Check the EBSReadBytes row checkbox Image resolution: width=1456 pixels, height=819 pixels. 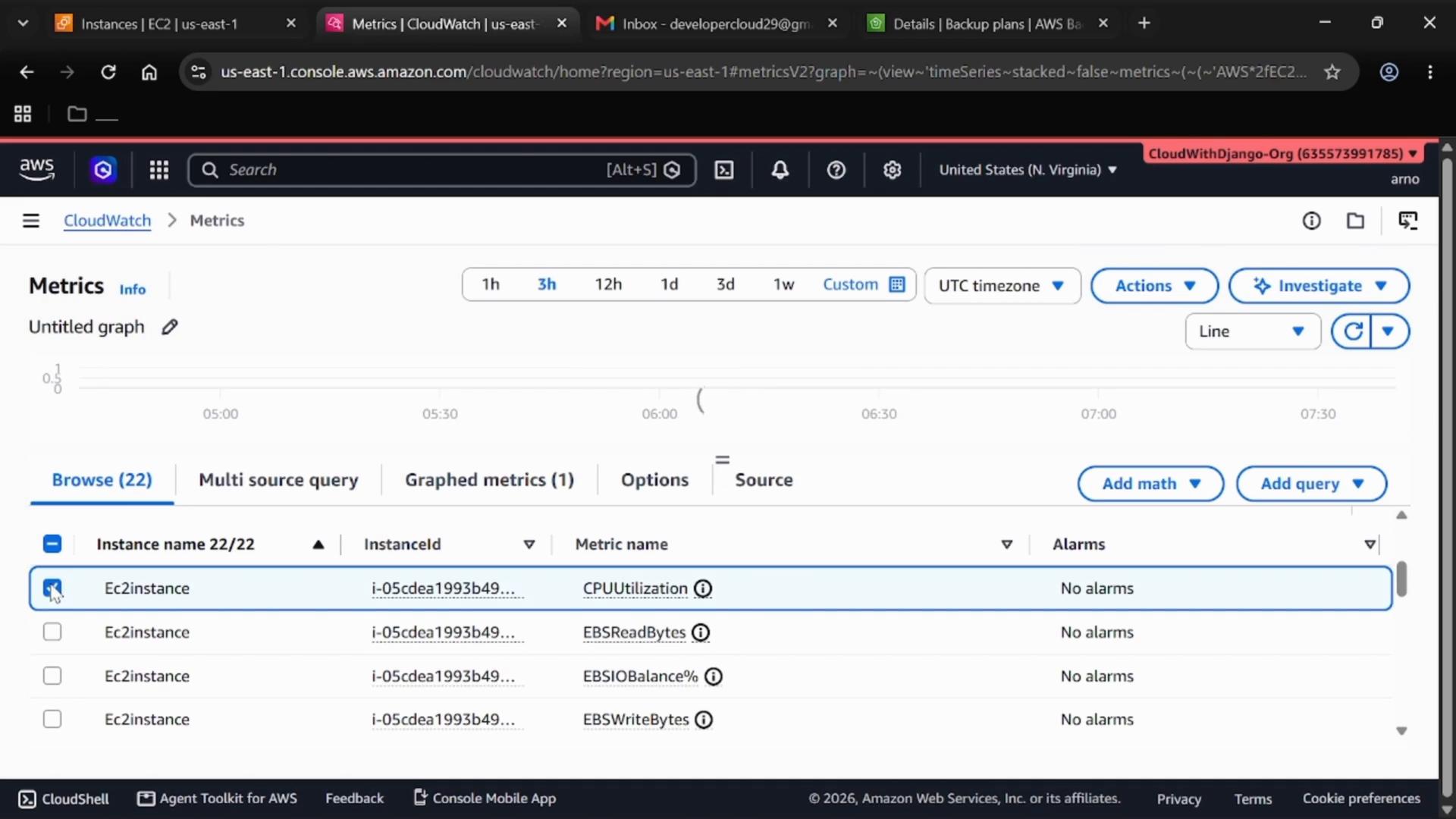(x=52, y=632)
